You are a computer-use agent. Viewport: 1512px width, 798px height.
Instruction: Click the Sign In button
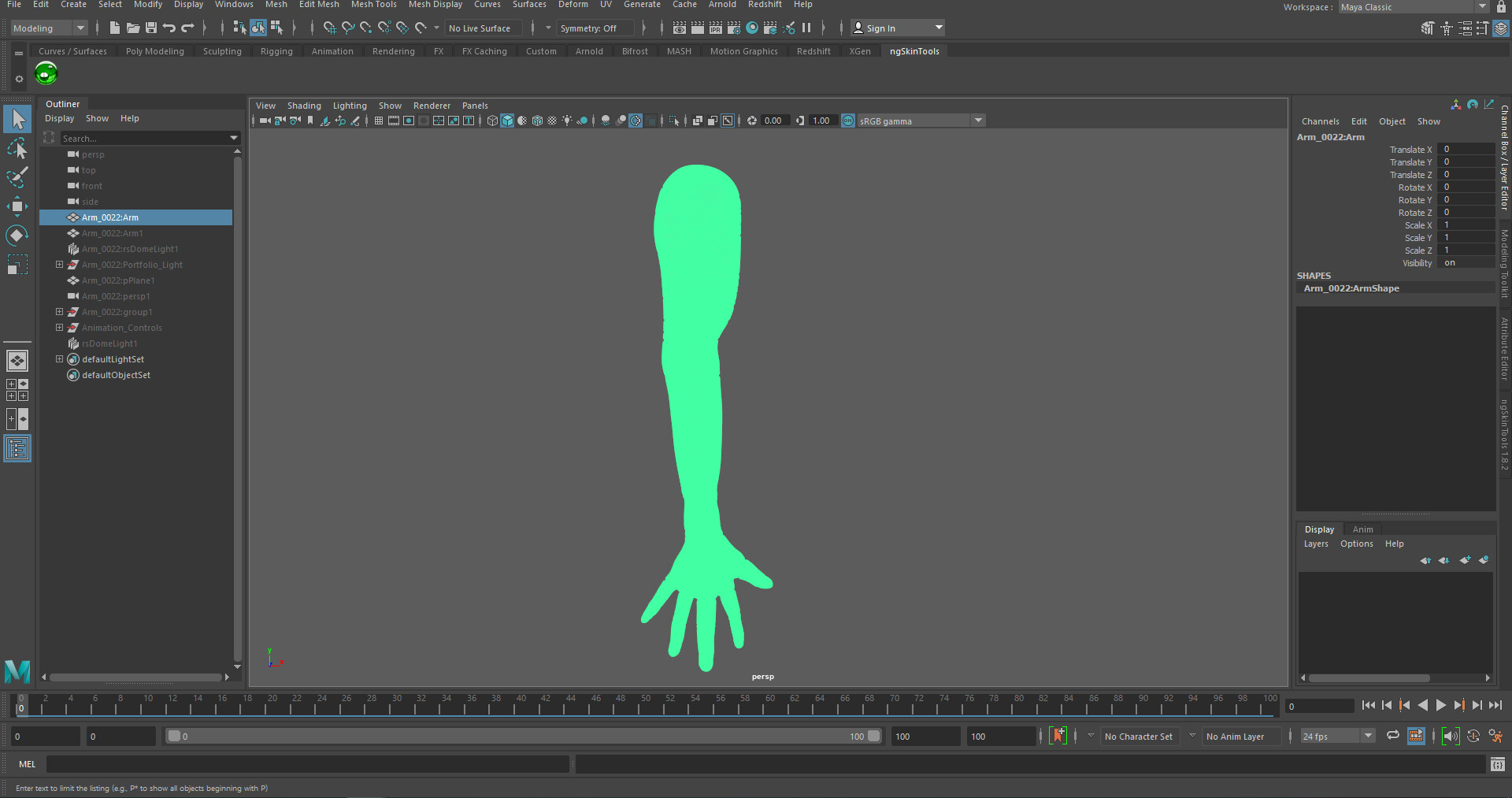[x=880, y=28]
